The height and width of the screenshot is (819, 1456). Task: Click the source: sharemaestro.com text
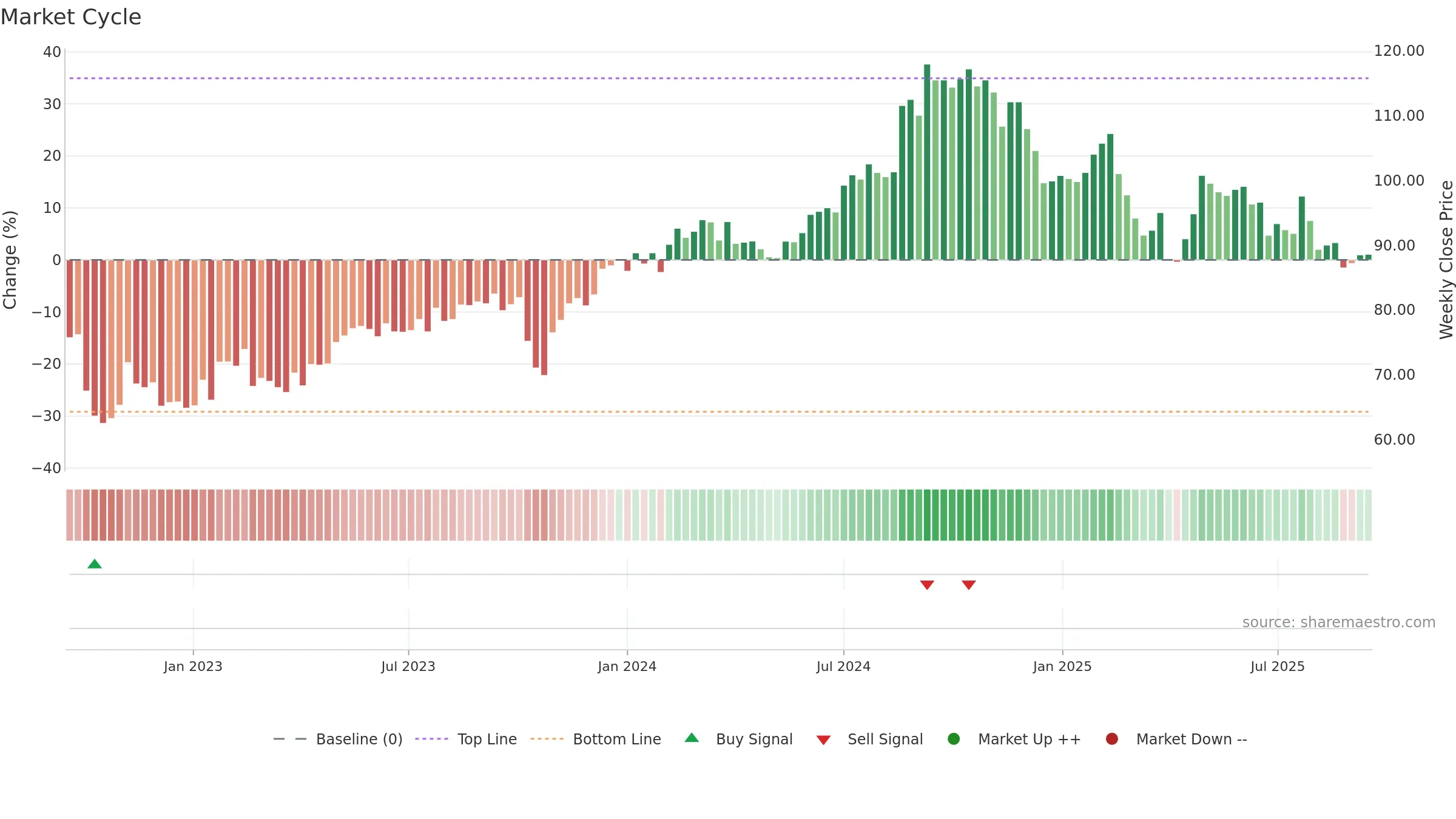(x=1339, y=622)
